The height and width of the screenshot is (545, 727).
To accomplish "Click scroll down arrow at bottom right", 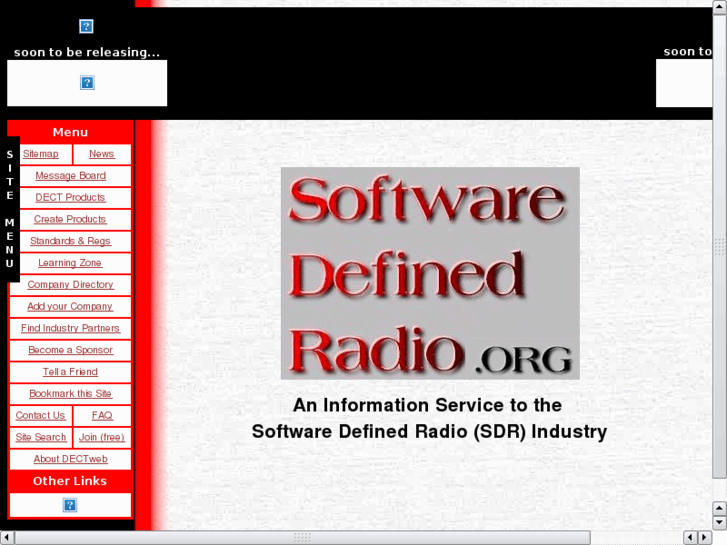I will point(720,522).
